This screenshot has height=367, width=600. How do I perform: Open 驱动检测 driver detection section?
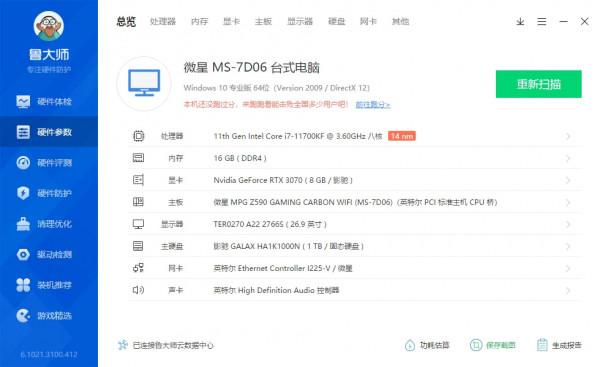[49, 254]
